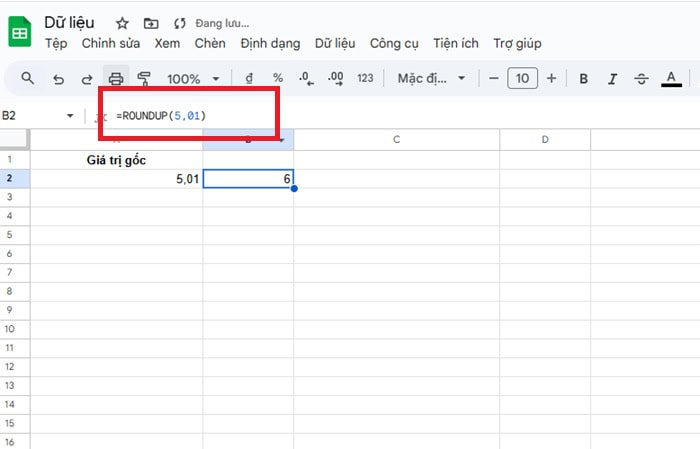Open the Chỉnh sửa menu

click(x=111, y=44)
